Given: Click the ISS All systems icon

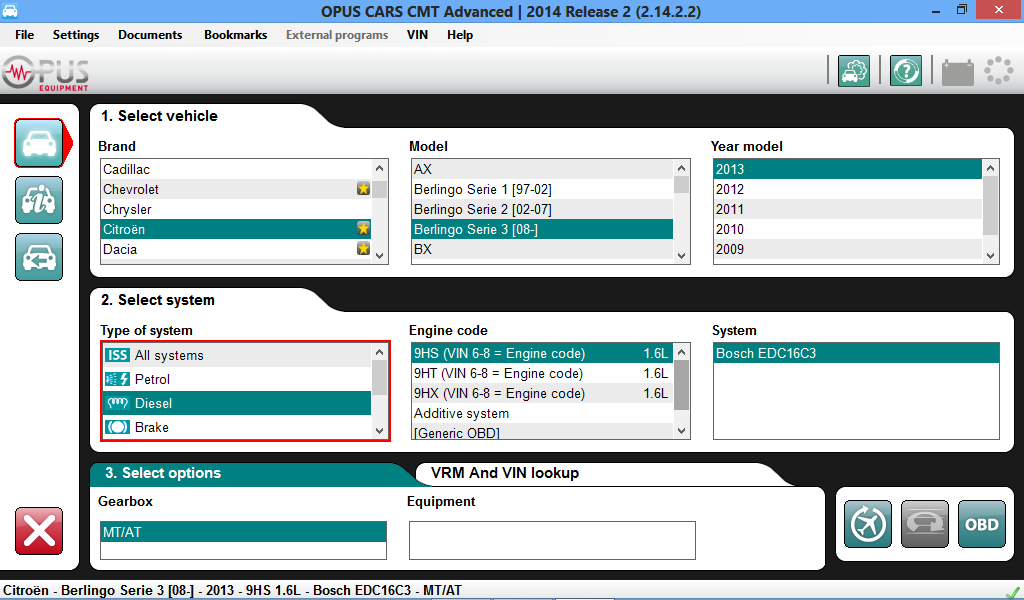Looking at the screenshot, I should tap(118, 355).
